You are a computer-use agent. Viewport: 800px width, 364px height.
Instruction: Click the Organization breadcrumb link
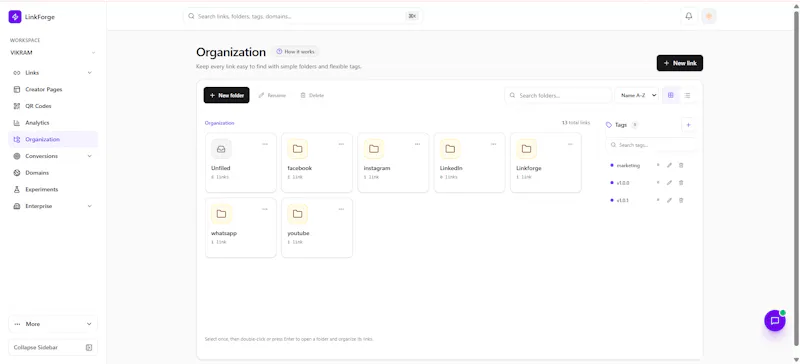219,123
